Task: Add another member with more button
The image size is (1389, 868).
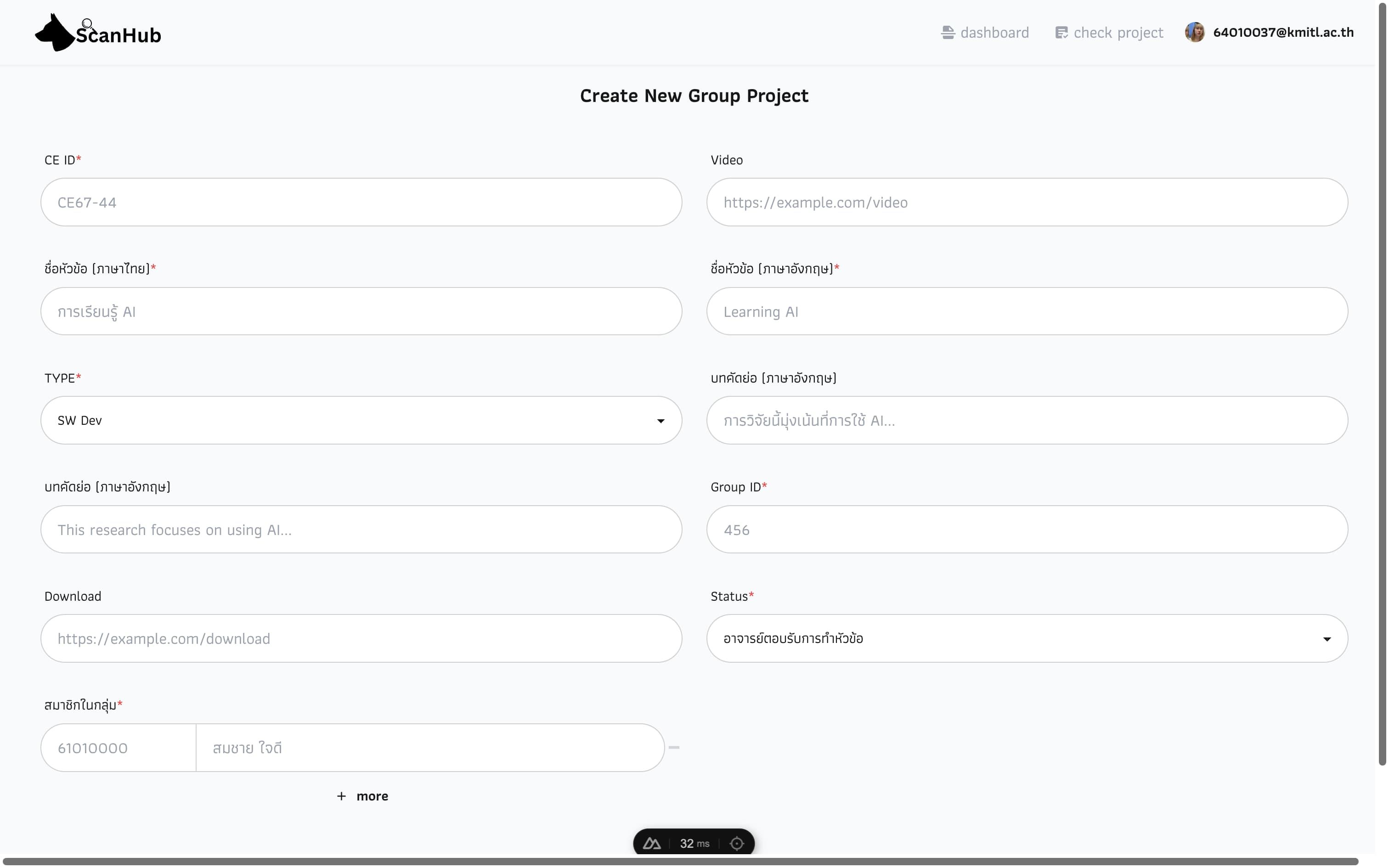Action: click(x=362, y=795)
